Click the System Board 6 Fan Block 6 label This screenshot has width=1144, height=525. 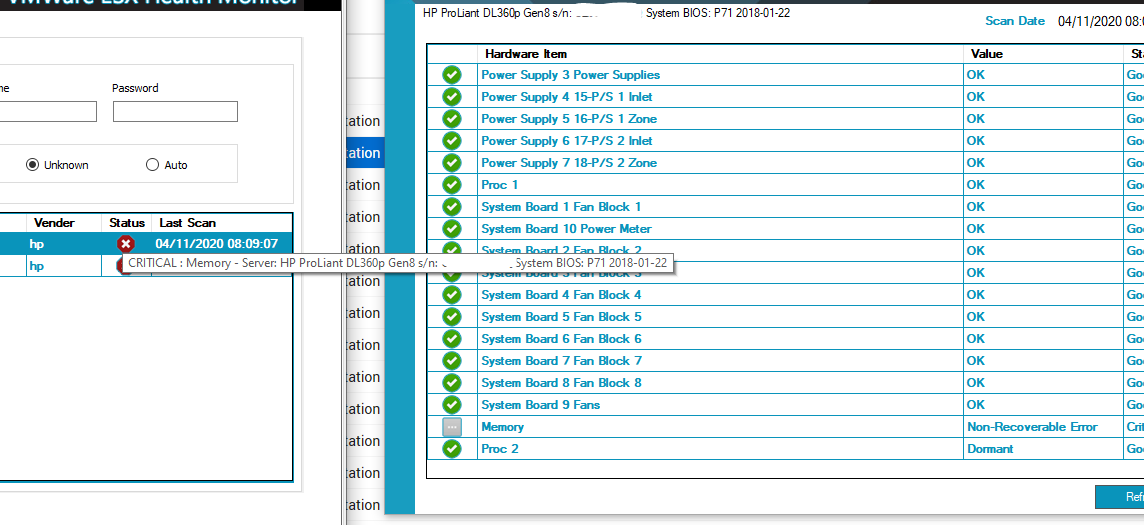(x=561, y=338)
